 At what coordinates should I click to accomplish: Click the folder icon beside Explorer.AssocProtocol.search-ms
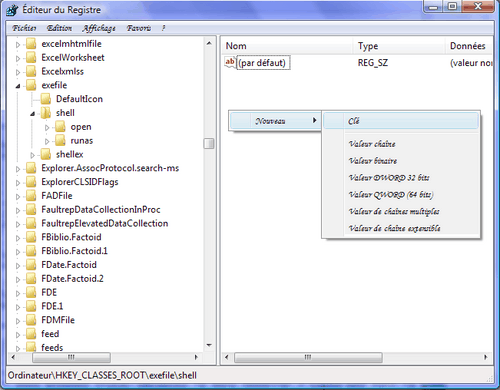pyautogui.click(x=31, y=168)
